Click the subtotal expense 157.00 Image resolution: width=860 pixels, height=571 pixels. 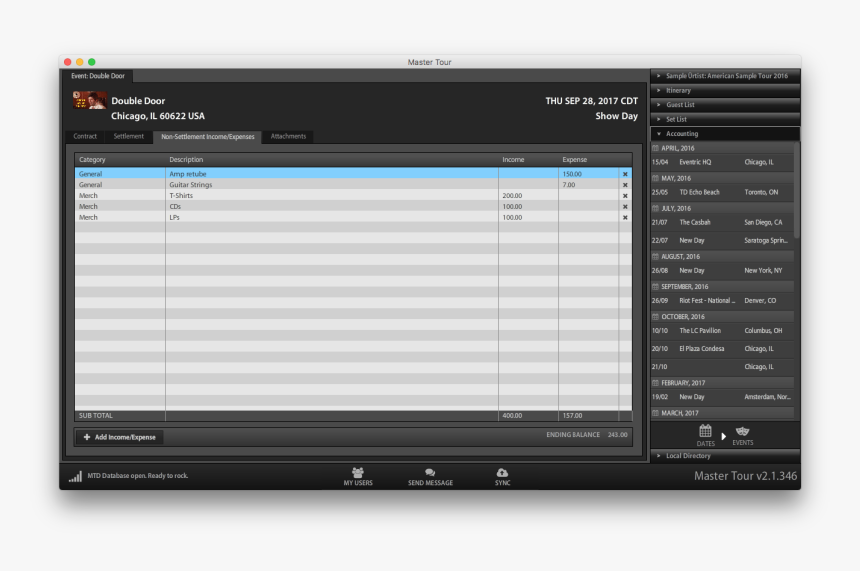[x=573, y=416]
